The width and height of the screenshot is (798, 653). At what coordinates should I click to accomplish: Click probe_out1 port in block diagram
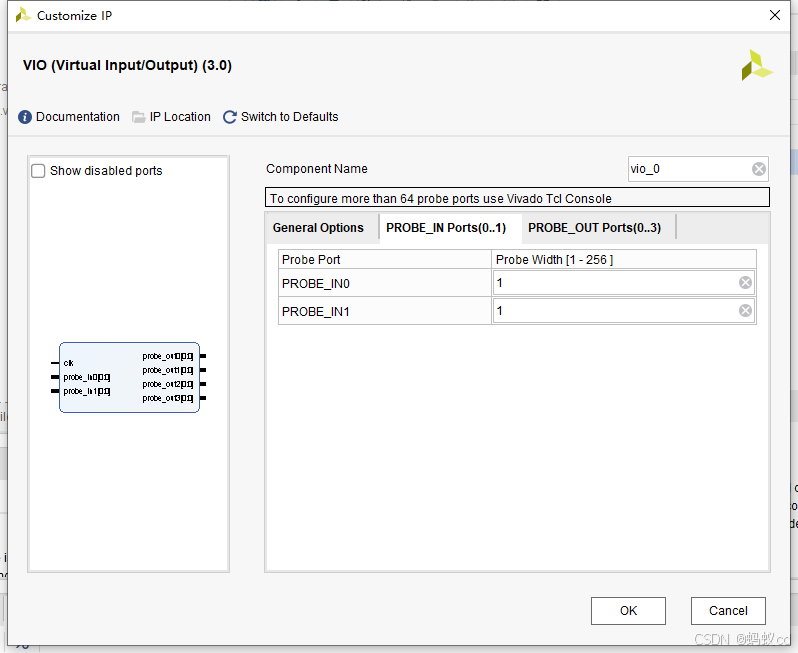[168, 370]
